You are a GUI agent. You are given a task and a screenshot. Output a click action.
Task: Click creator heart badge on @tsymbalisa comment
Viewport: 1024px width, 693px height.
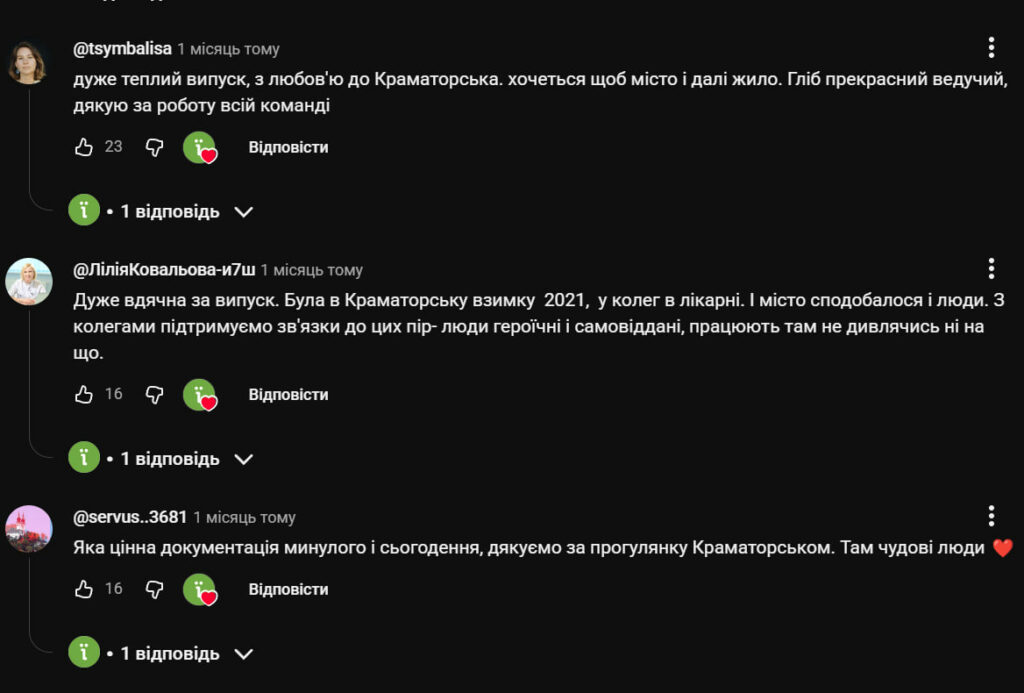(200, 148)
